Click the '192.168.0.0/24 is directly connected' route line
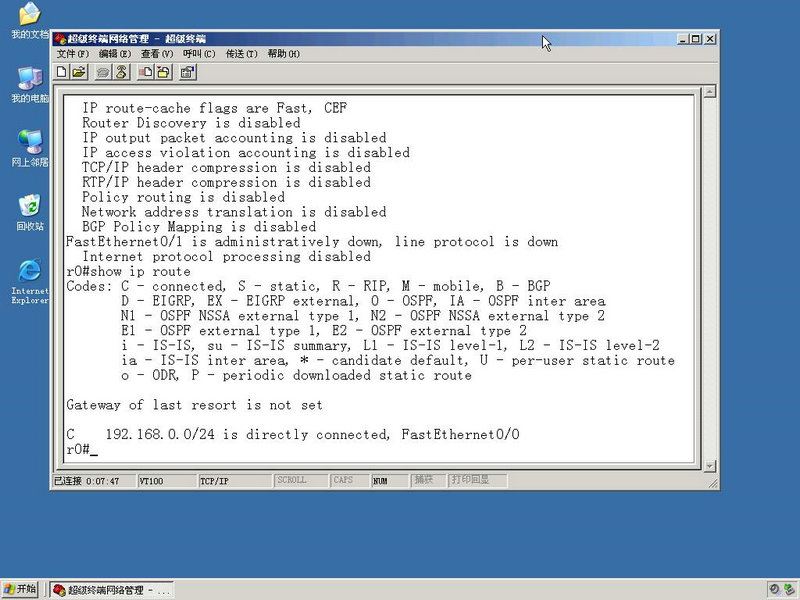800x600 pixels. (x=293, y=435)
